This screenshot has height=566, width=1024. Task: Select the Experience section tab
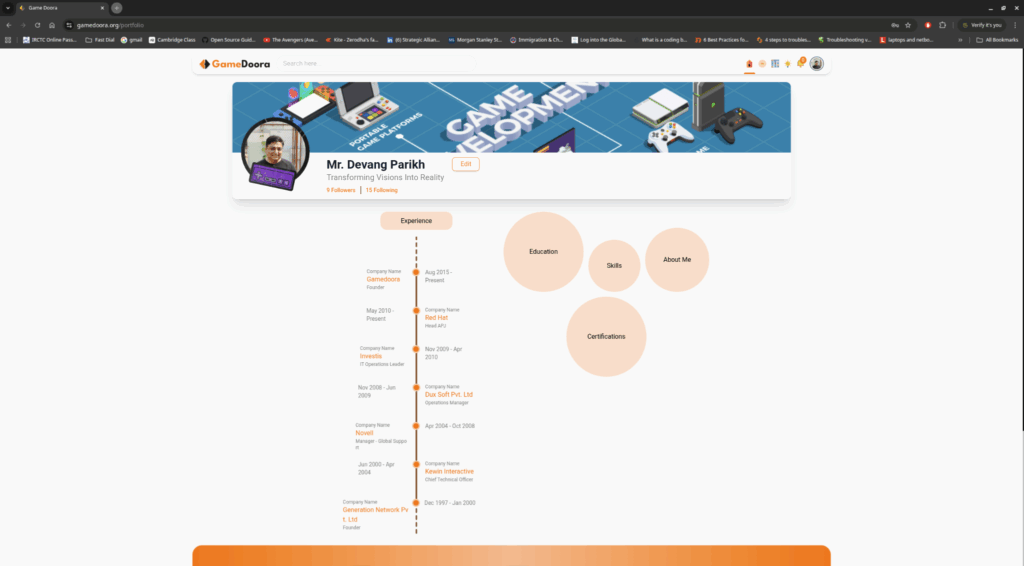pos(416,221)
